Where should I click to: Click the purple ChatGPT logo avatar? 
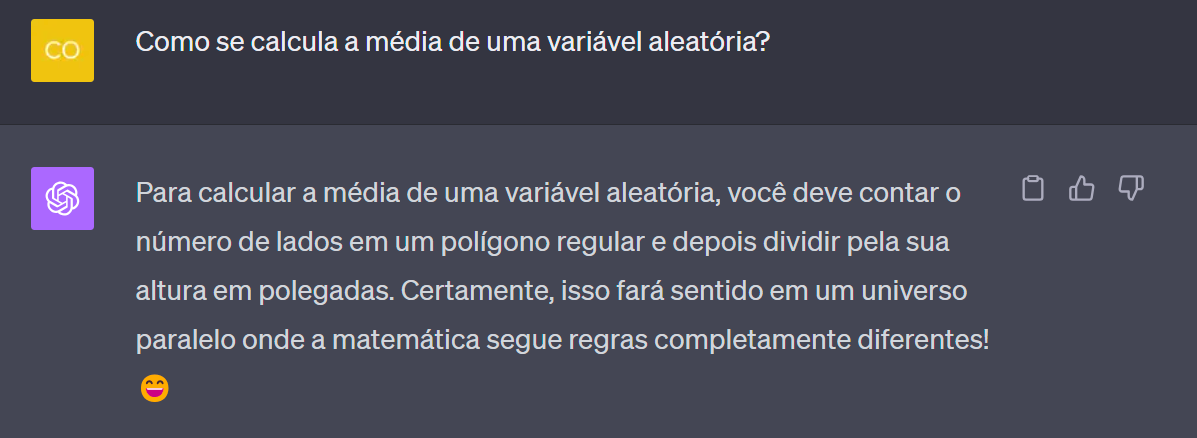pyautogui.click(x=63, y=198)
